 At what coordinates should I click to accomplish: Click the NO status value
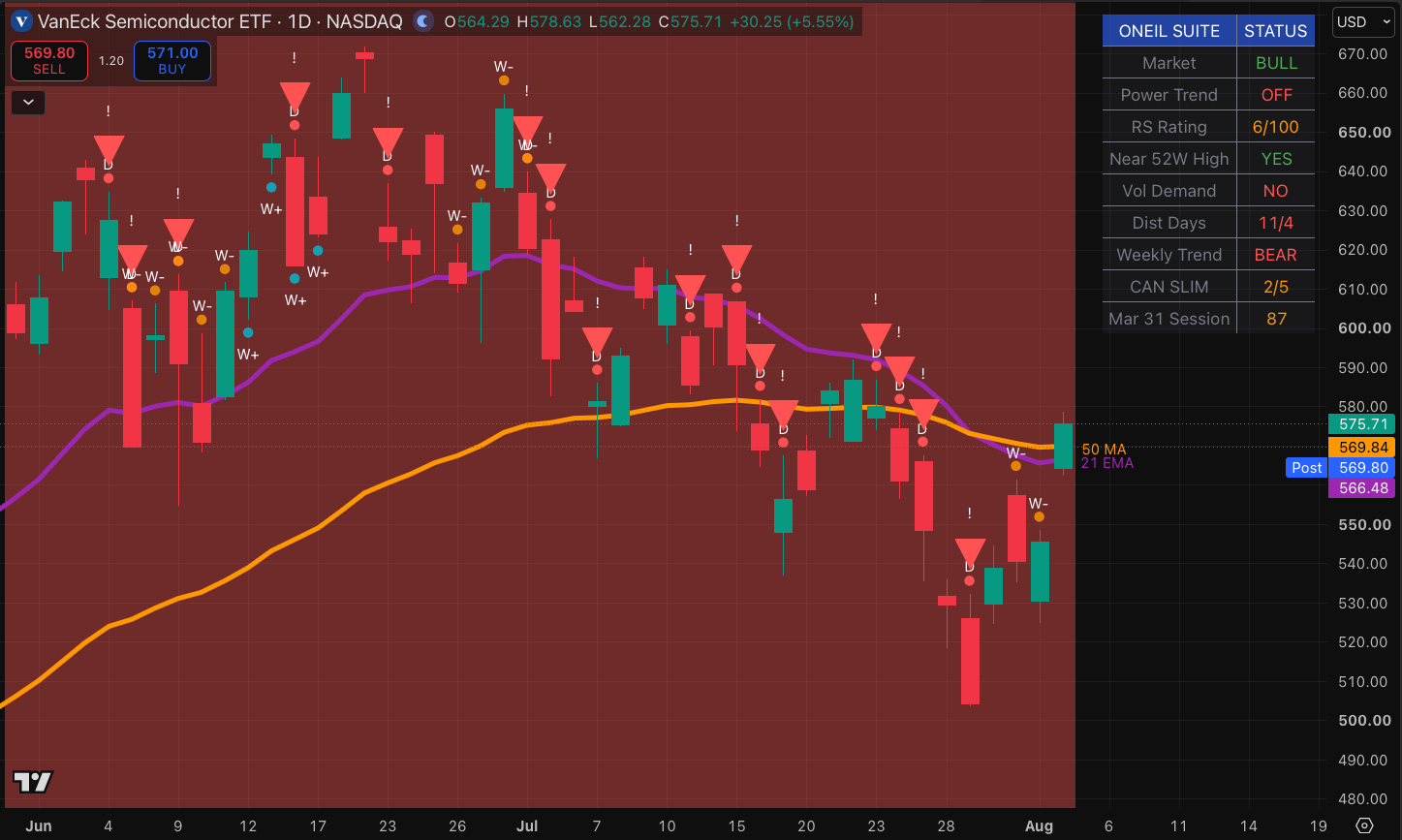tap(1276, 191)
